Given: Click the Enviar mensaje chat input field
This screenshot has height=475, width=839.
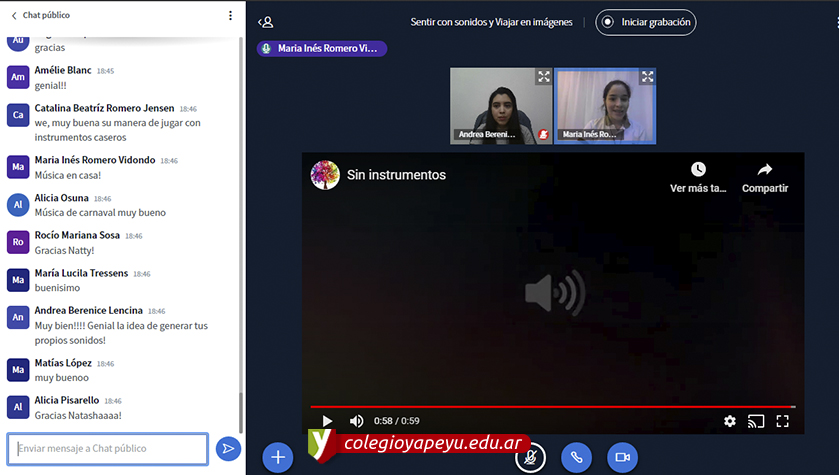Looking at the screenshot, I should tap(107, 449).
